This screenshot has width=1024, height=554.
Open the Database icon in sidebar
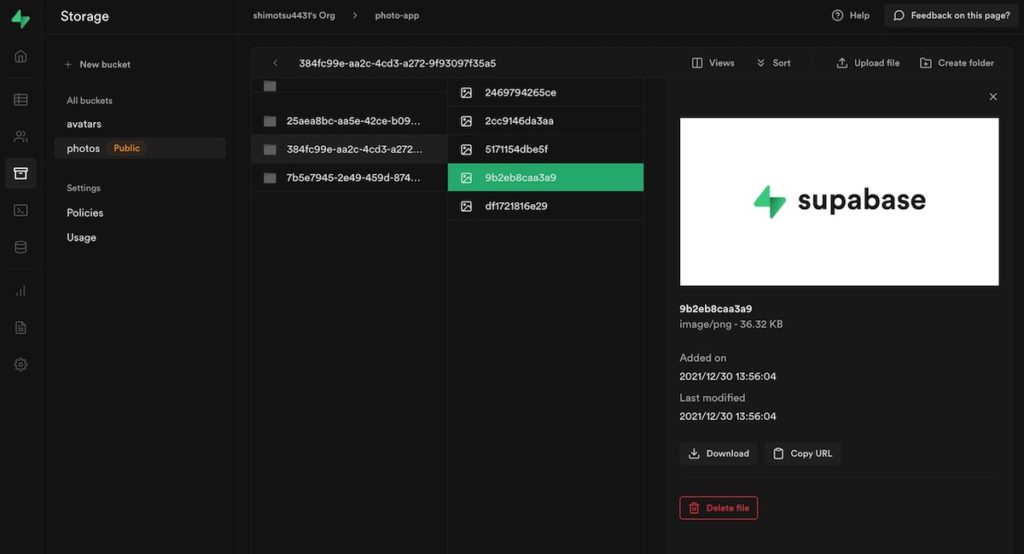20,247
